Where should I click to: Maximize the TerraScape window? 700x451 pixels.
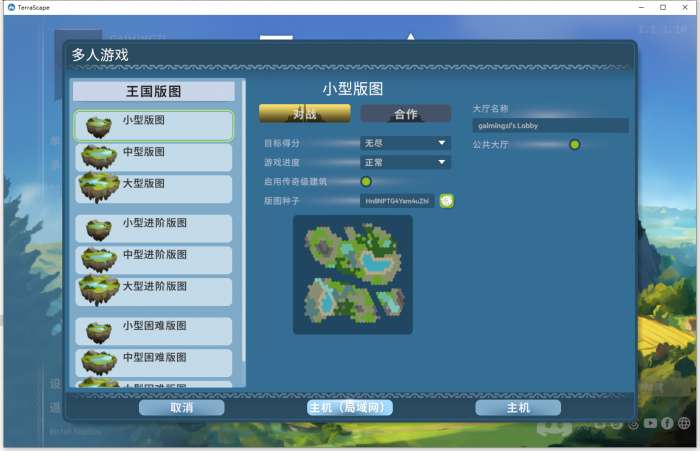point(663,7)
